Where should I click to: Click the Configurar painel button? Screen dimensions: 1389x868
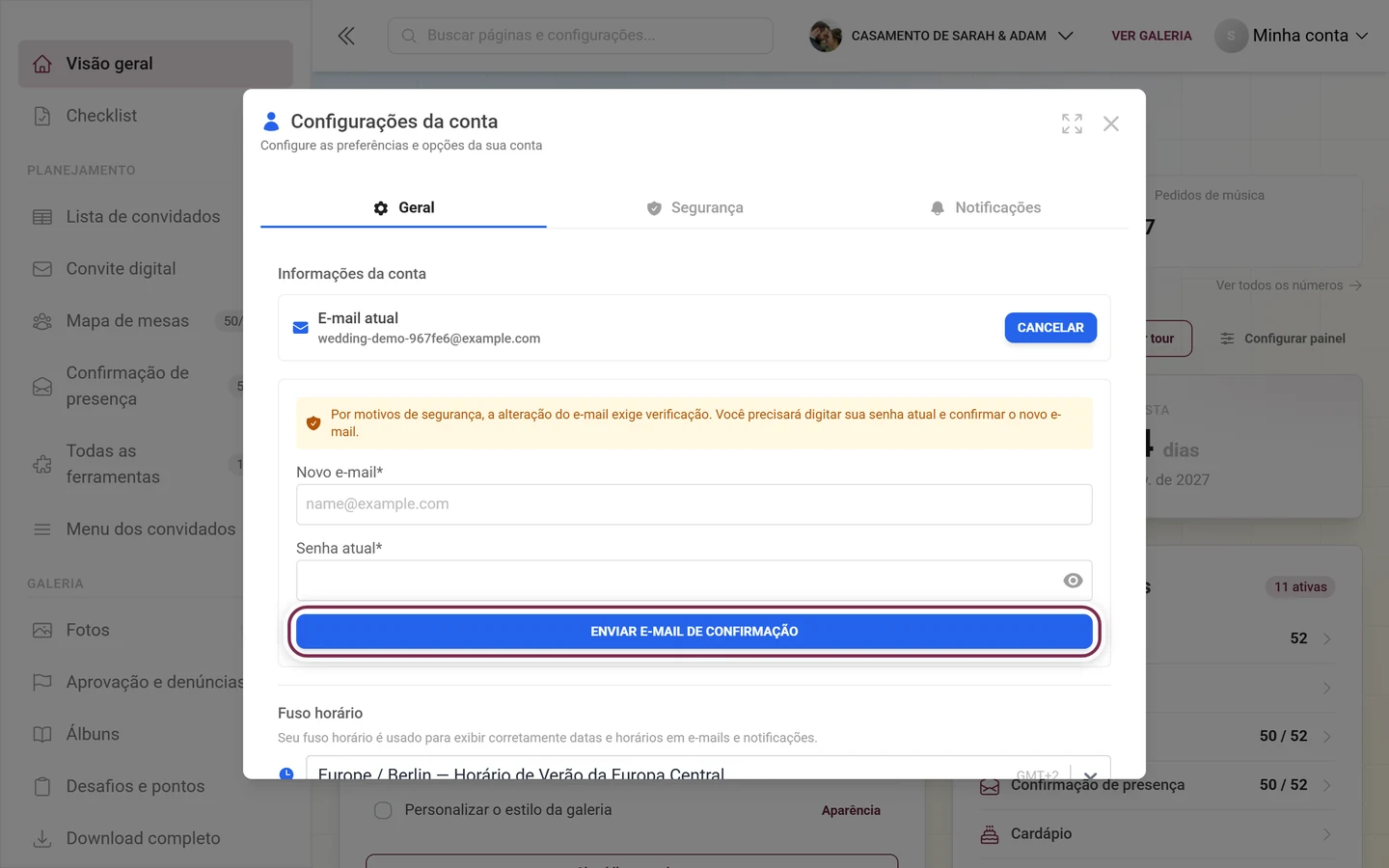coord(1283,339)
